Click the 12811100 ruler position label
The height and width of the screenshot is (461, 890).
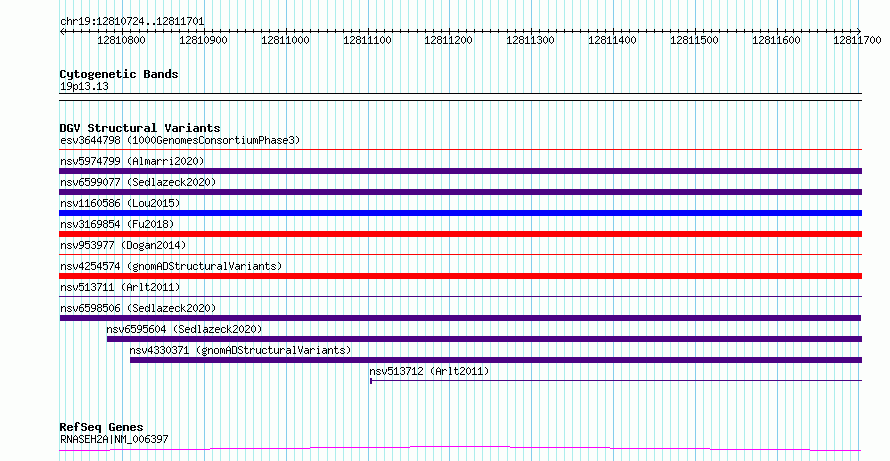click(x=367, y=40)
